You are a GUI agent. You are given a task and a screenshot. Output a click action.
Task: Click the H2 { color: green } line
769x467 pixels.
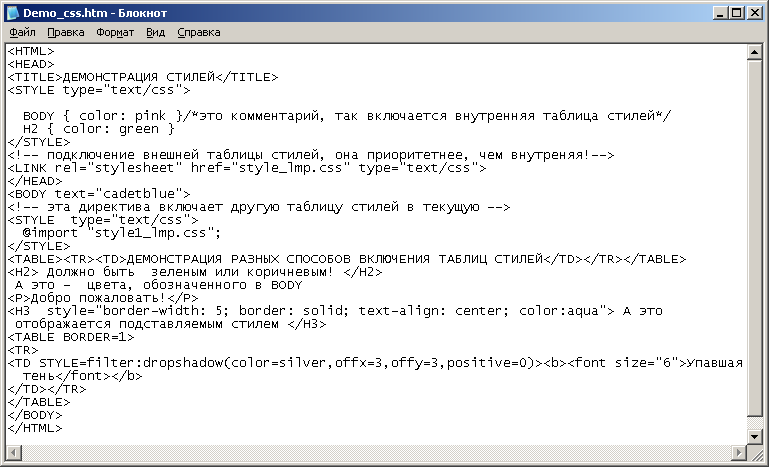click(x=99, y=129)
